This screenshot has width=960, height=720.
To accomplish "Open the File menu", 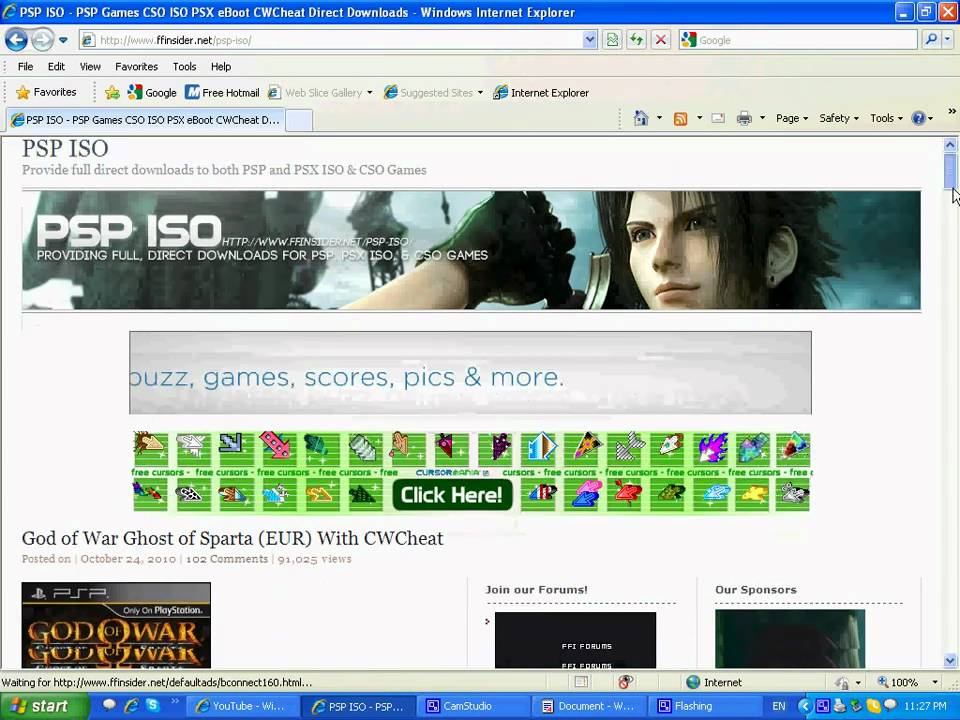I will point(25,67).
